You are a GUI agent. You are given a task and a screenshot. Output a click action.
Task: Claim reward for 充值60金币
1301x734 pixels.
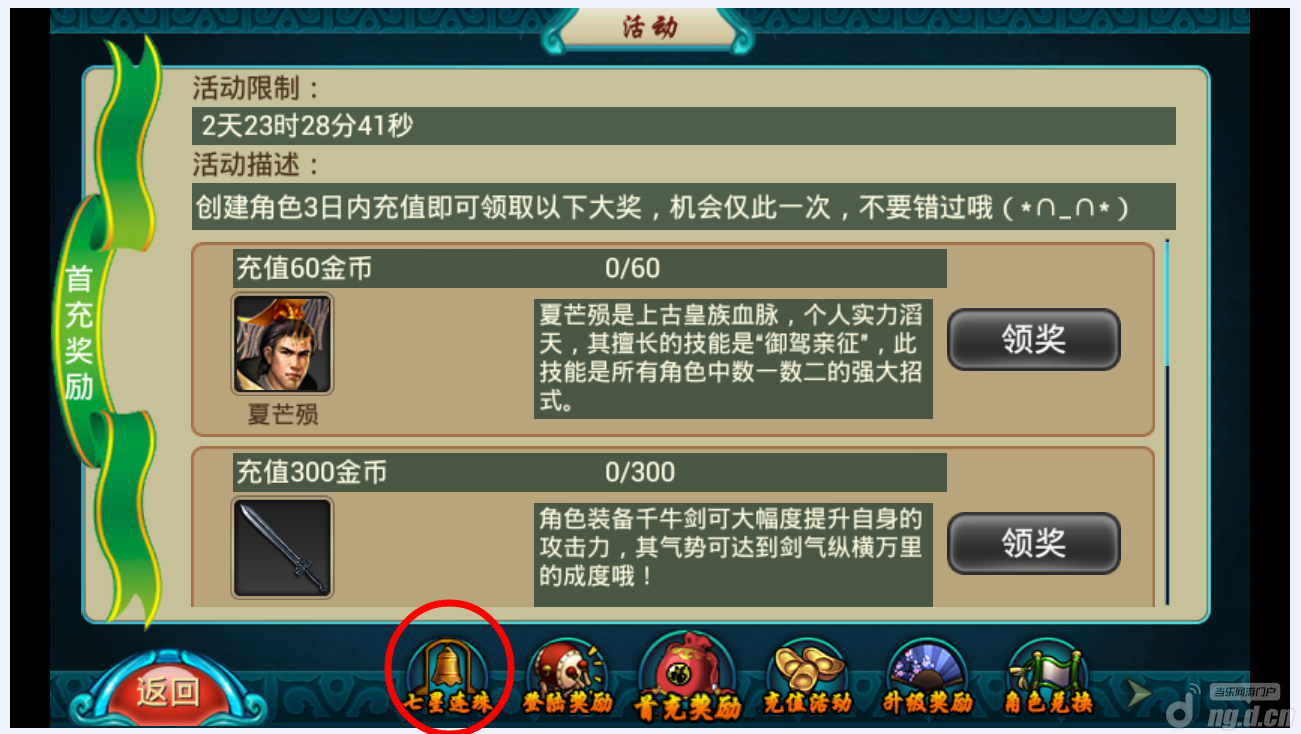tap(1034, 340)
